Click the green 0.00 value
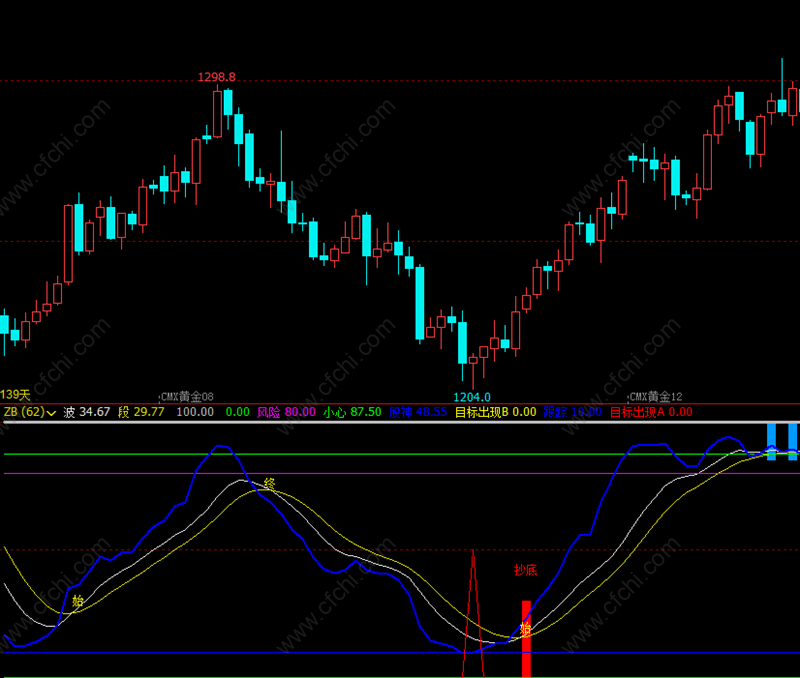The height and width of the screenshot is (678, 800). (x=237, y=412)
